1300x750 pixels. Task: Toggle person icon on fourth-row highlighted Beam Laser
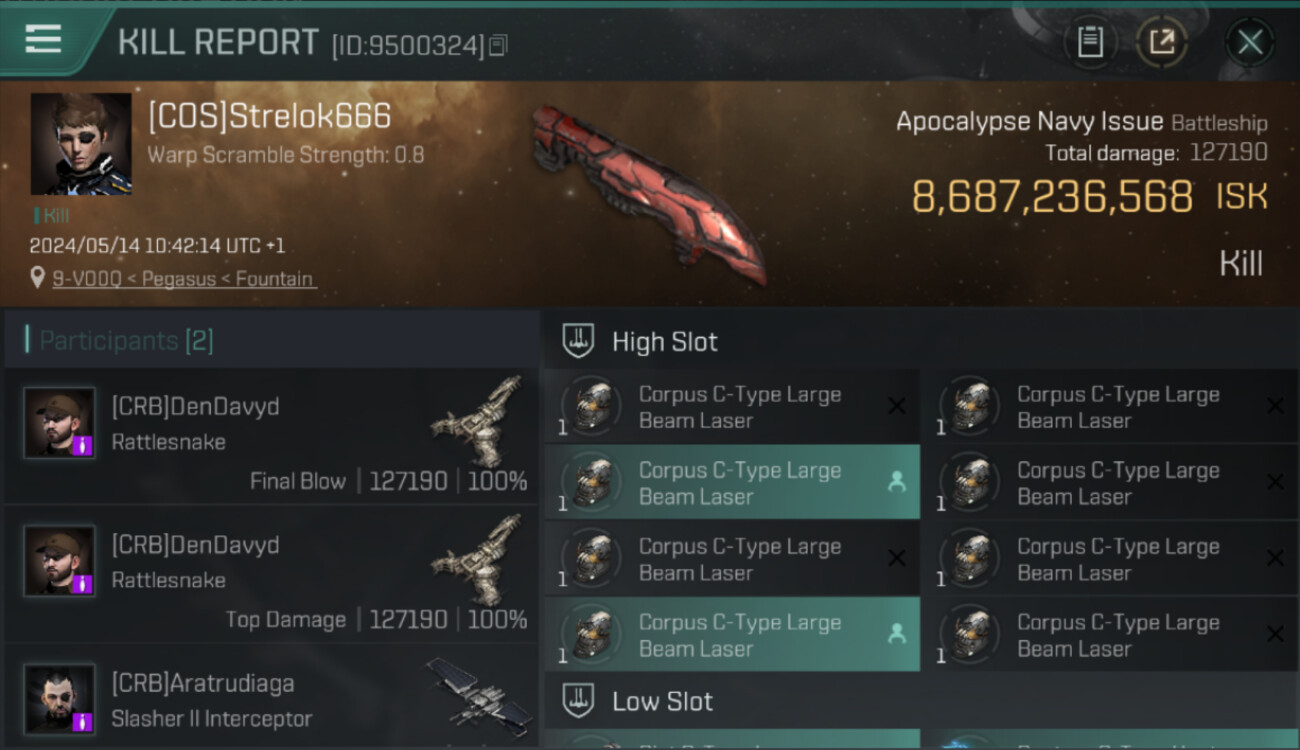tap(897, 633)
